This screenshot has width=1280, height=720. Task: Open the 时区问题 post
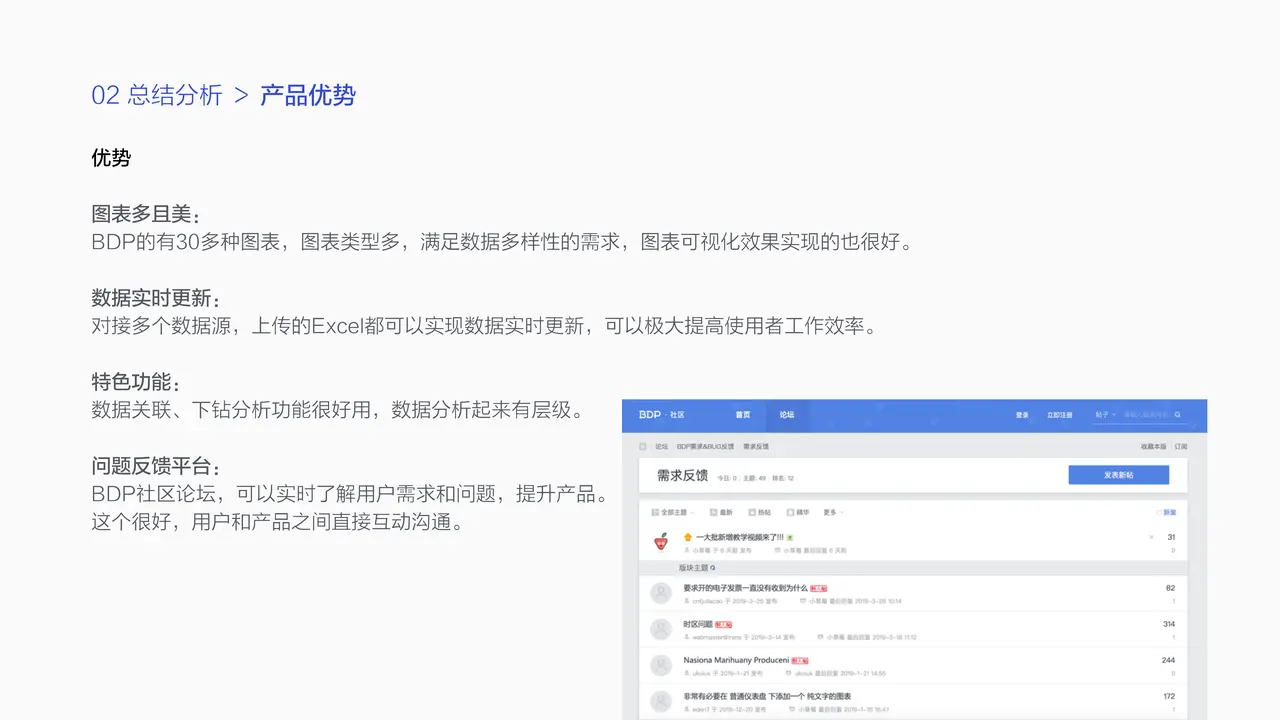click(698, 623)
